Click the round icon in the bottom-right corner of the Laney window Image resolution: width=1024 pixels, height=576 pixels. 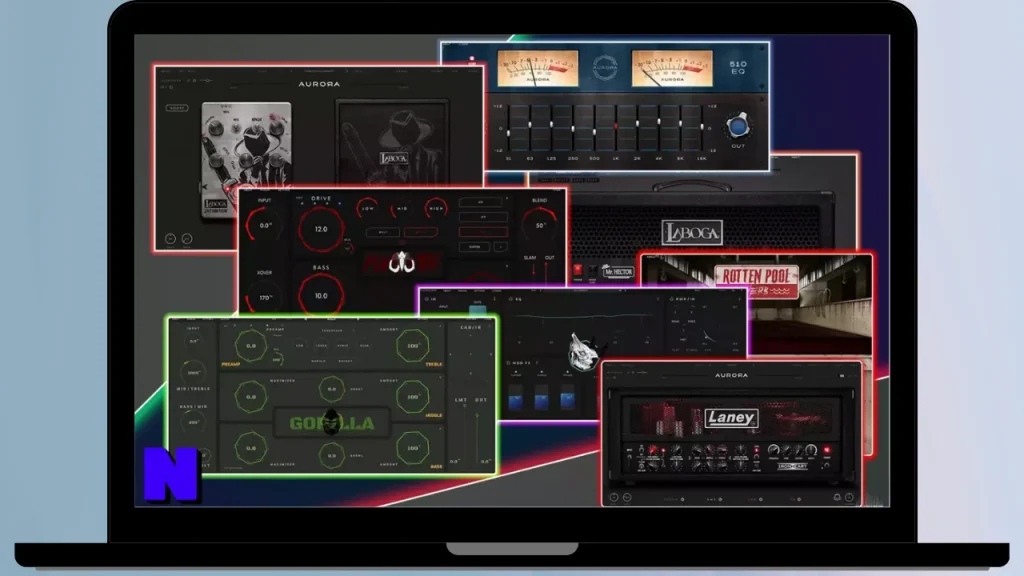(849, 498)
